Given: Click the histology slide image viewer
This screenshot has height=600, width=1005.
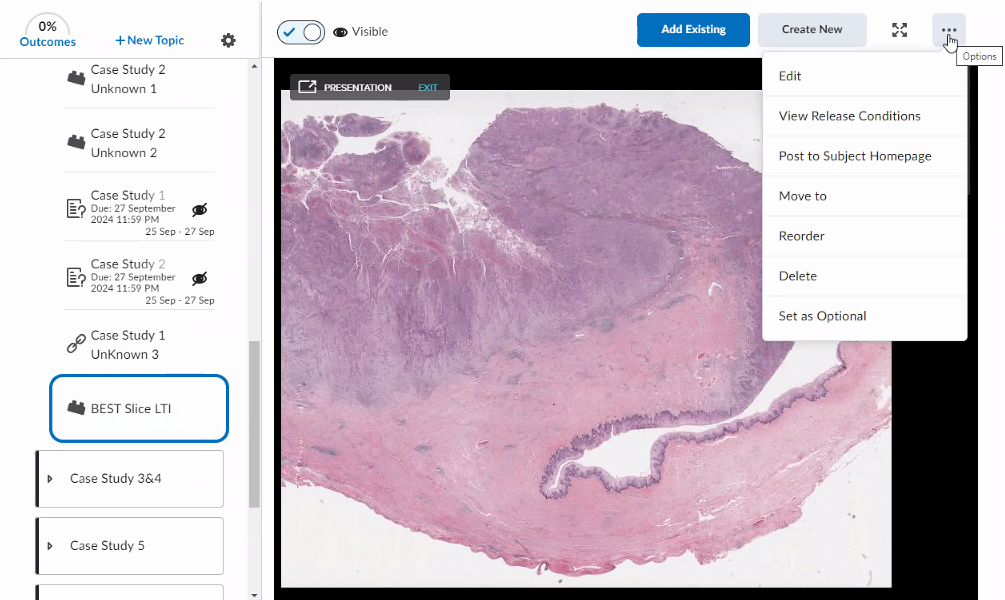Looking at the screenshot, I should click(586, 338).
